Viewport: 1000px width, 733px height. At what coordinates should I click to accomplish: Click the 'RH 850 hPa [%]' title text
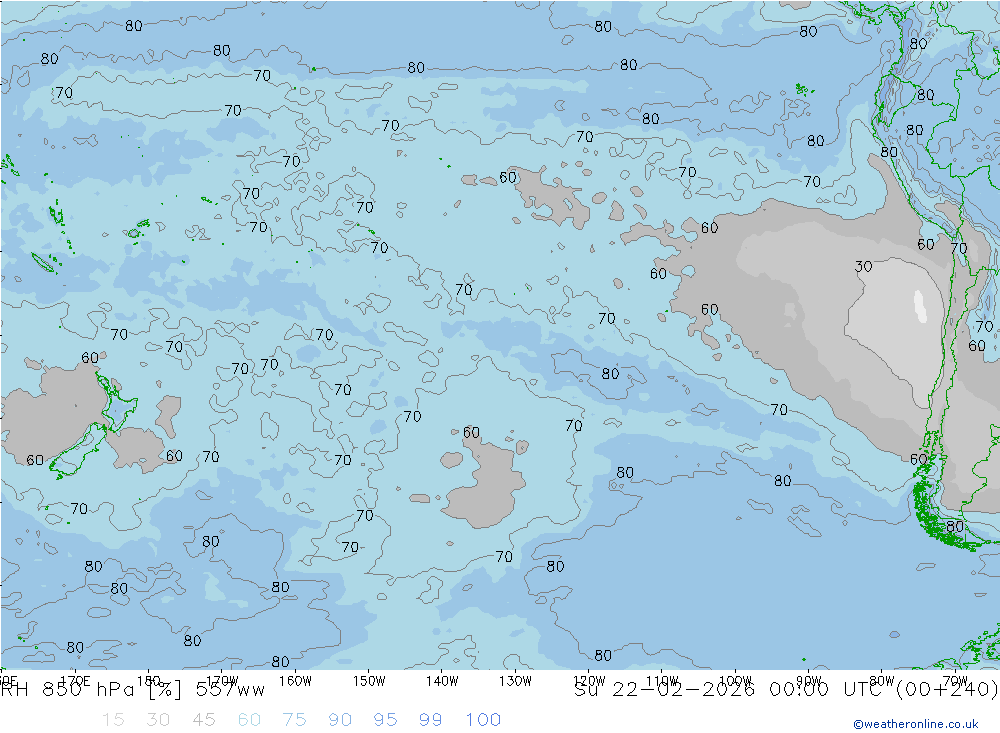(91, 690)
